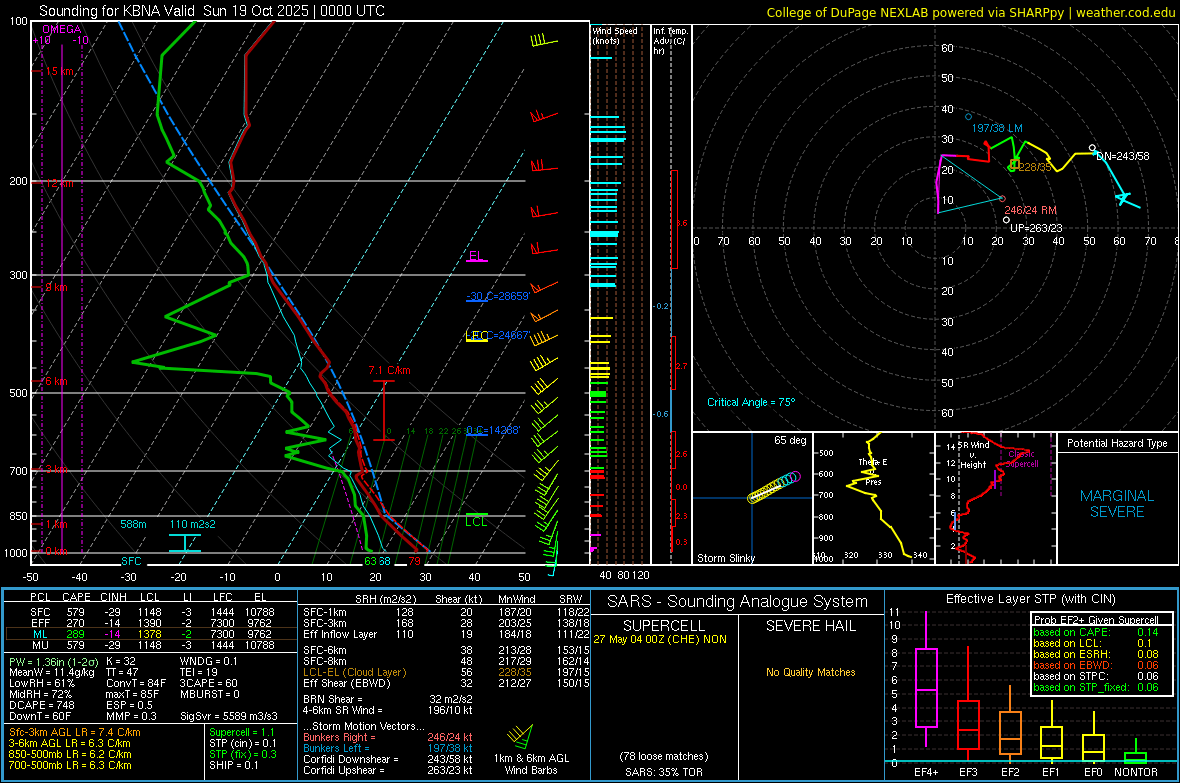The width and height of the screenshot is (1180, 783).
Task: Select the SFC parcel row
Action: [x=151, y=612]
